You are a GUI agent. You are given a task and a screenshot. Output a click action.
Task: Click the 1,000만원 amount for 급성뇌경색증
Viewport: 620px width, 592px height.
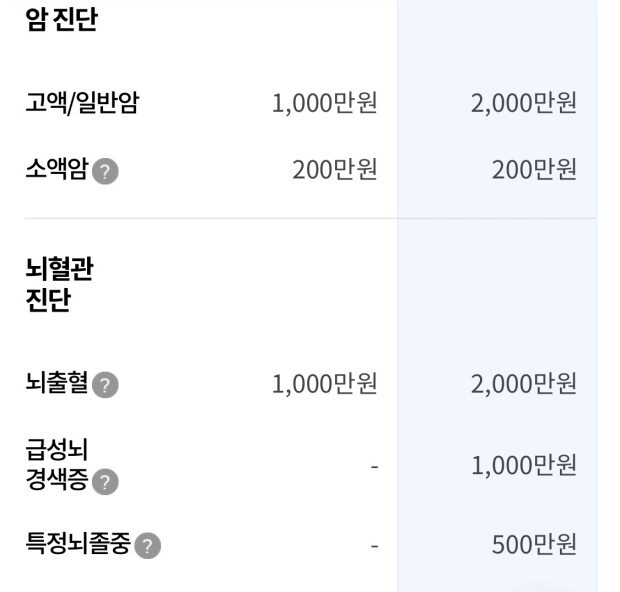[x=523, y=465]
